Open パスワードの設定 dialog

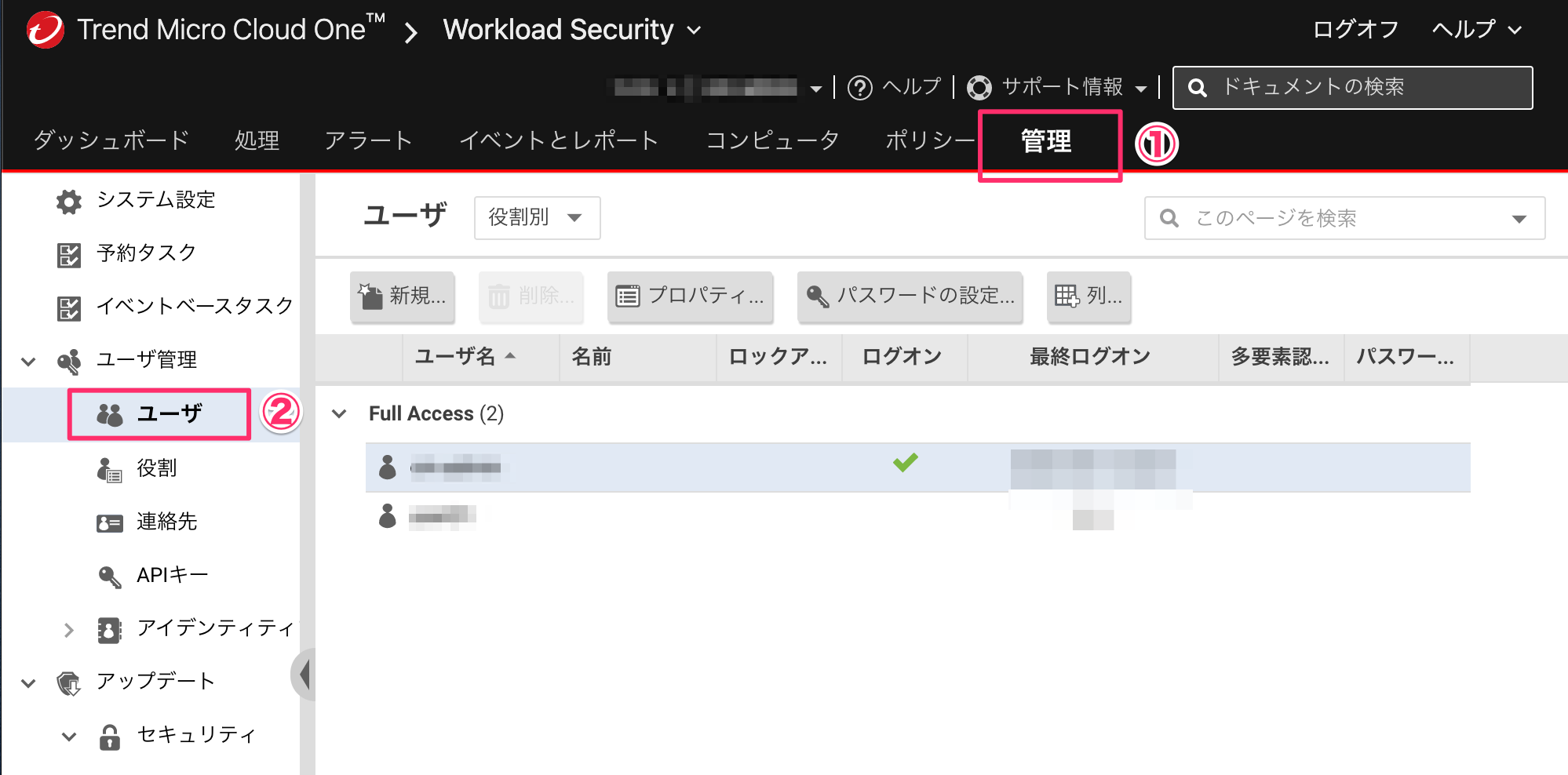910,297
